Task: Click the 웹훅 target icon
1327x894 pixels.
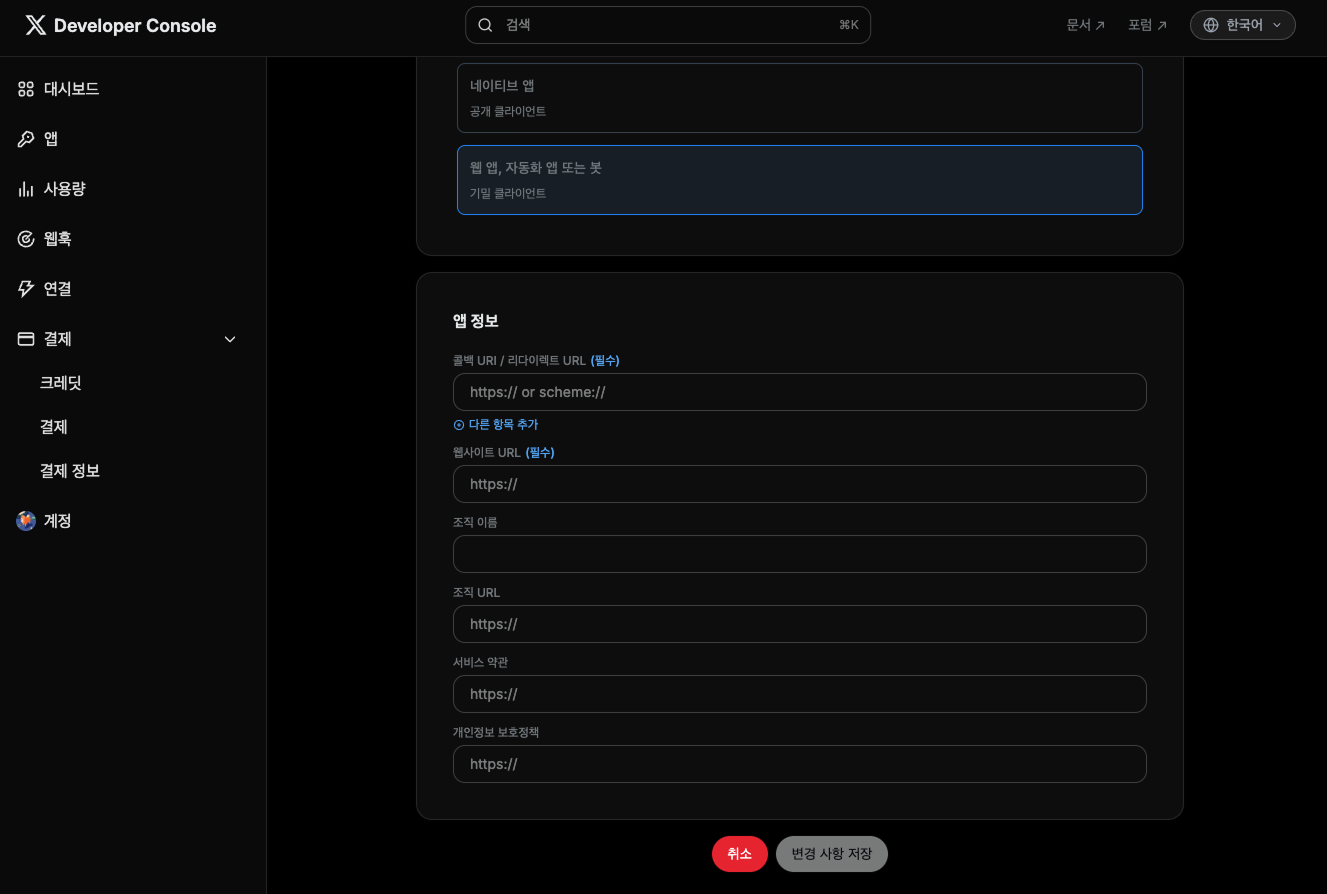Action: pyautogui.click(x=26, y=239)
